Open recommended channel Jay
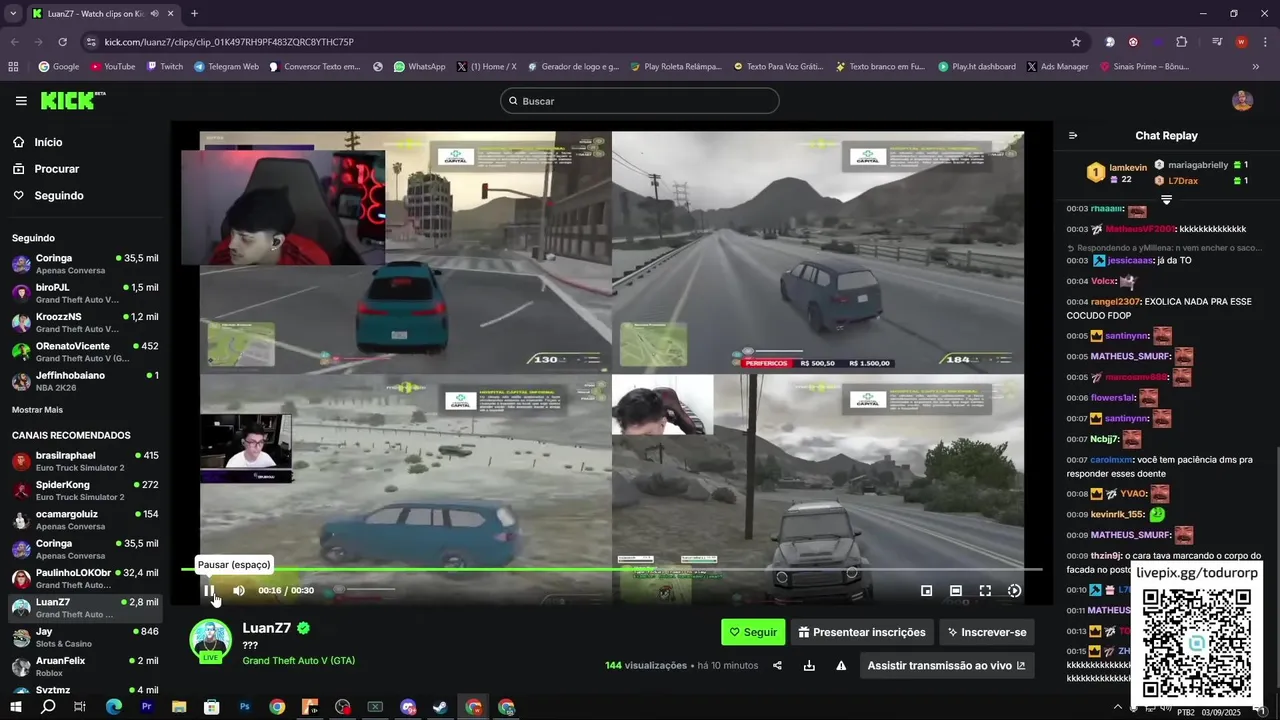1280x720 pixels. tap(85, 637)
